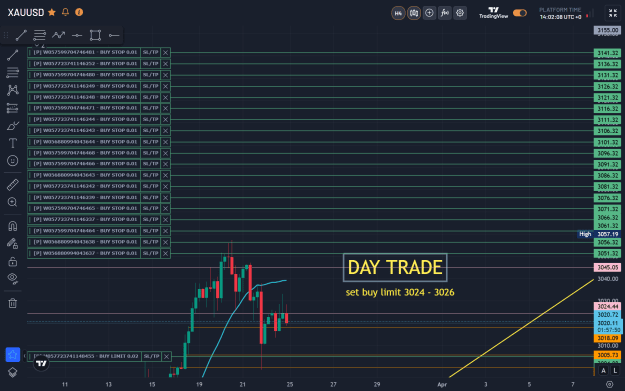The image size is (625, 391).
Task: Open the alert bell for XAUUSD
Action: tap(65, 12)
